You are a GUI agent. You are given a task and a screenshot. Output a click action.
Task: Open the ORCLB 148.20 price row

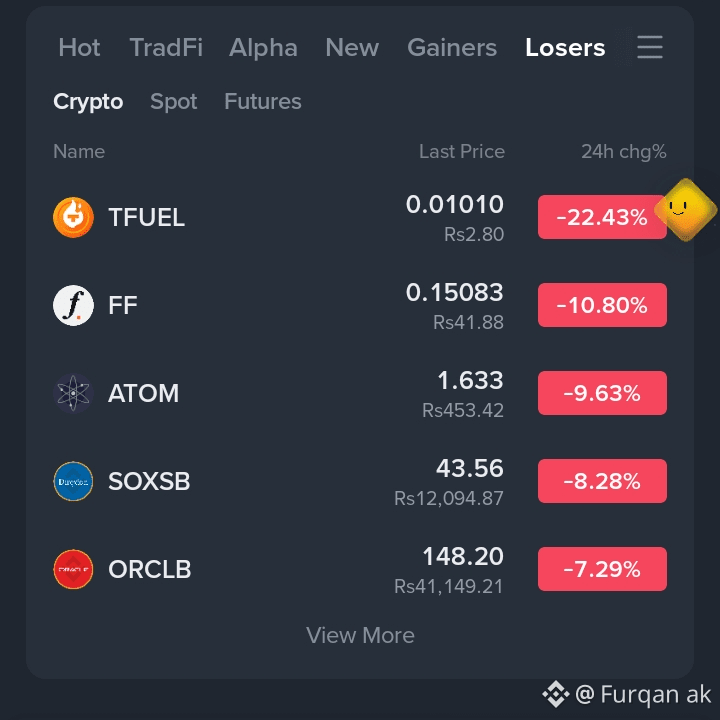(360, 569)
